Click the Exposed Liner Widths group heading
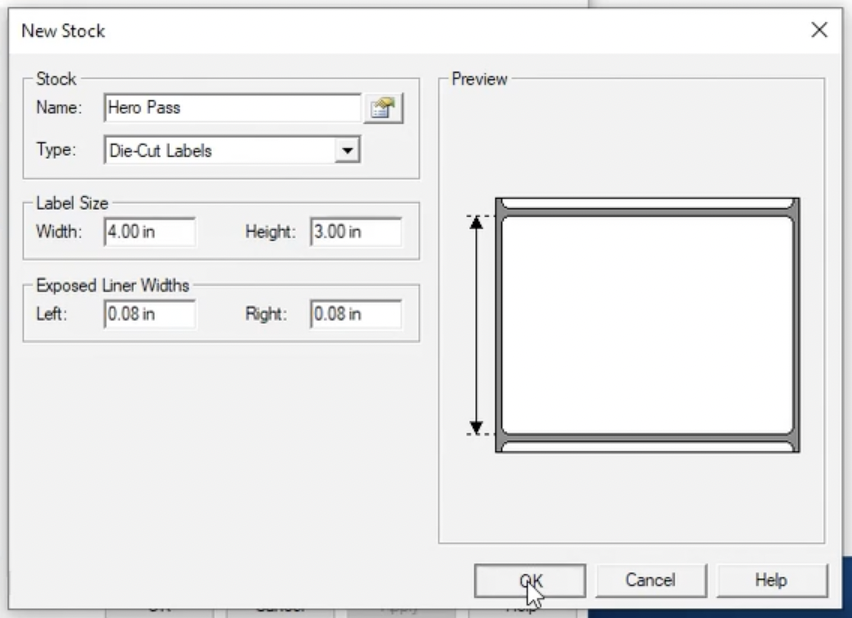852x618 pixels. click(111, 285)
